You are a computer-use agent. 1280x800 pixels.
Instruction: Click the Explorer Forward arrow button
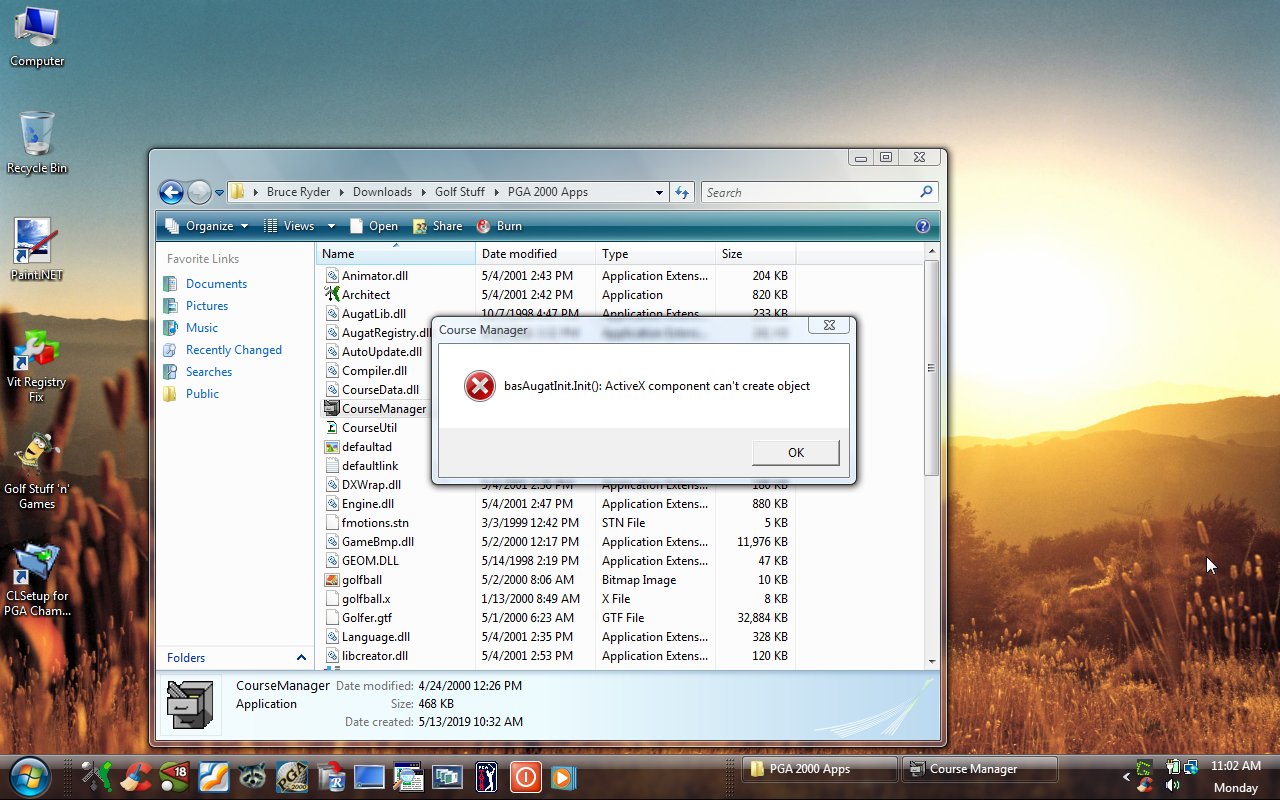(199, 192)
